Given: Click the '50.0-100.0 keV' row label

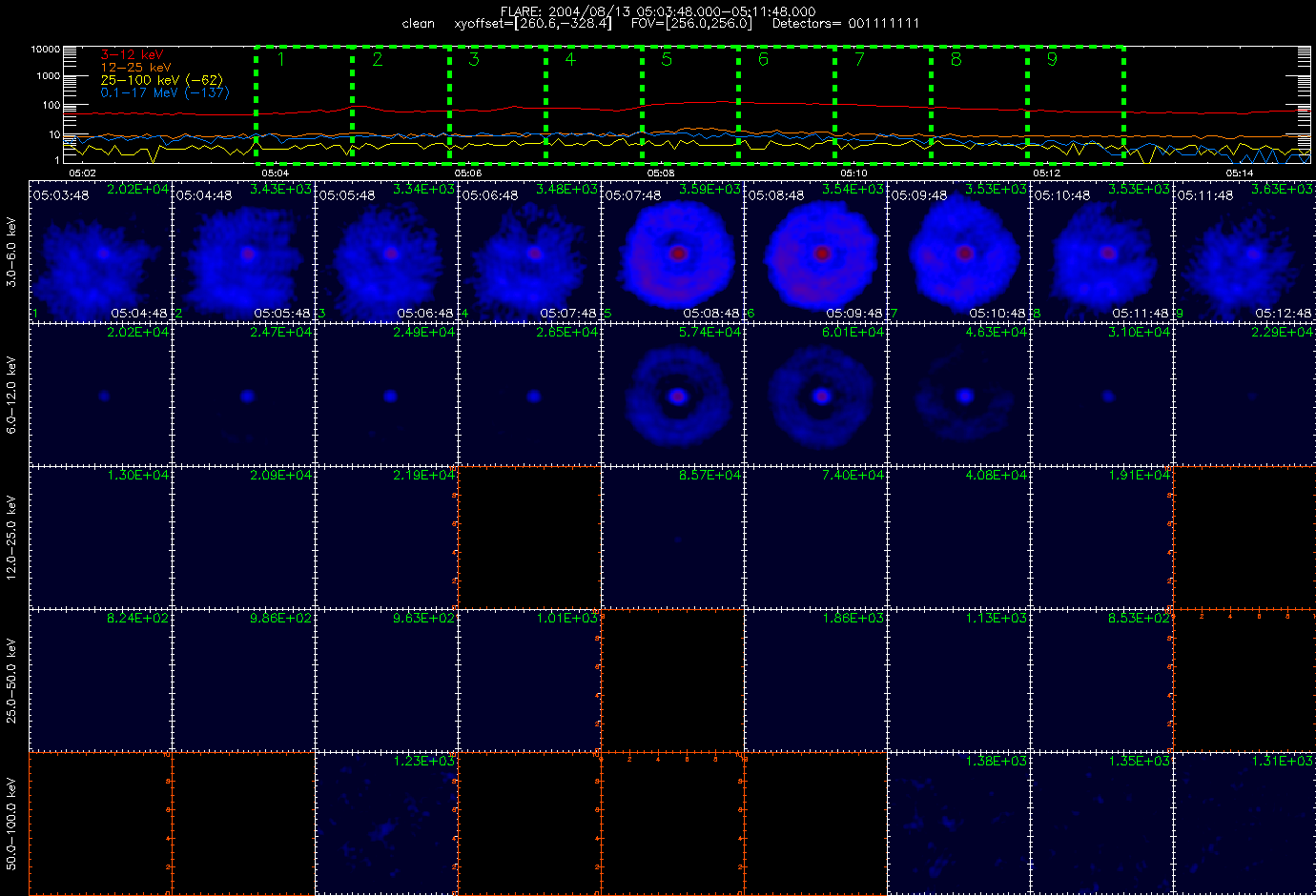Looking at the screenshot, I should (x=11, y=824).
